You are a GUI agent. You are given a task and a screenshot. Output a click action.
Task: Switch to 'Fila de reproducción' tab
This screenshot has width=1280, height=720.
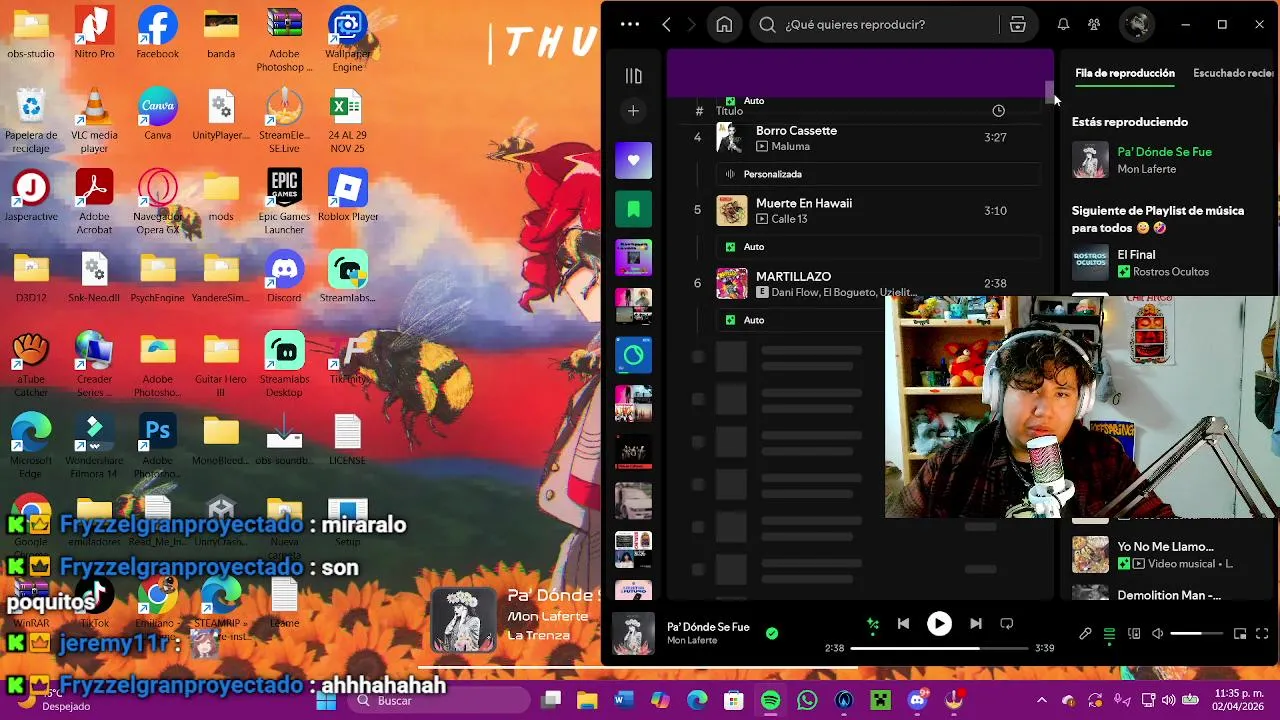pyautogui.click(x=1125, y=73)
